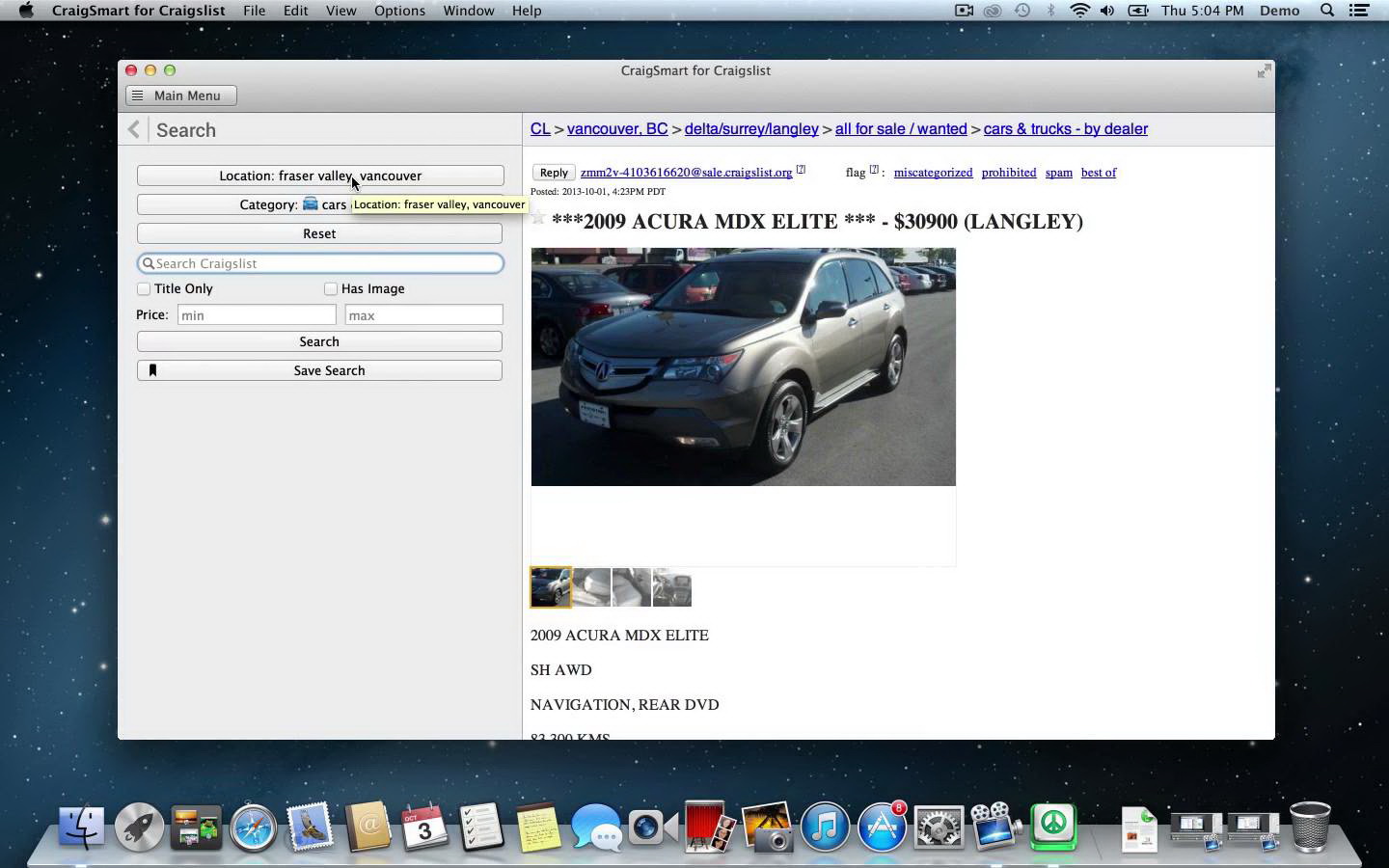Expand the Main Menu button
This screenshot has width=1389, height=868.
180,95
